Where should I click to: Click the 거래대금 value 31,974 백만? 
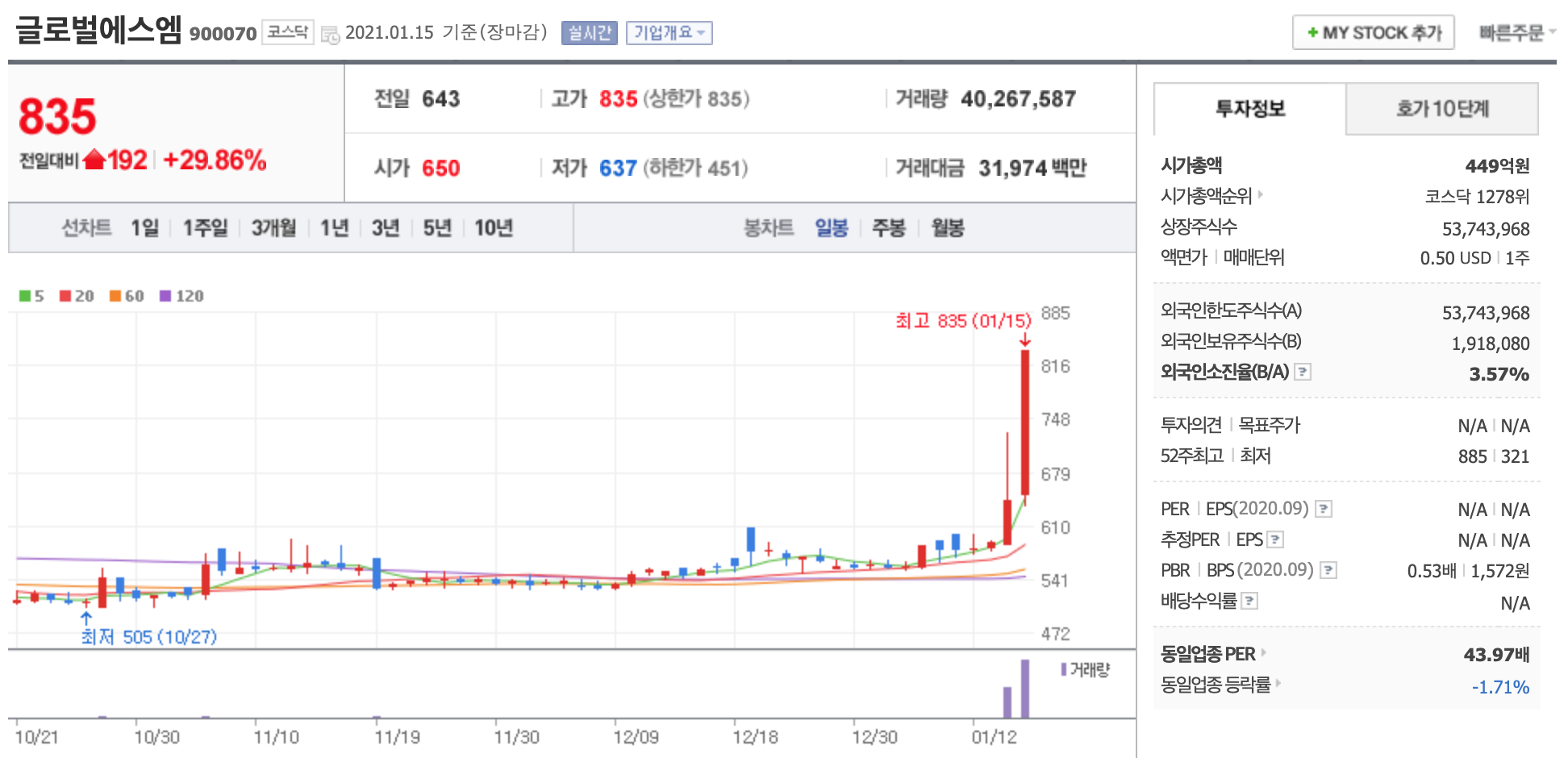point(1032,168)
